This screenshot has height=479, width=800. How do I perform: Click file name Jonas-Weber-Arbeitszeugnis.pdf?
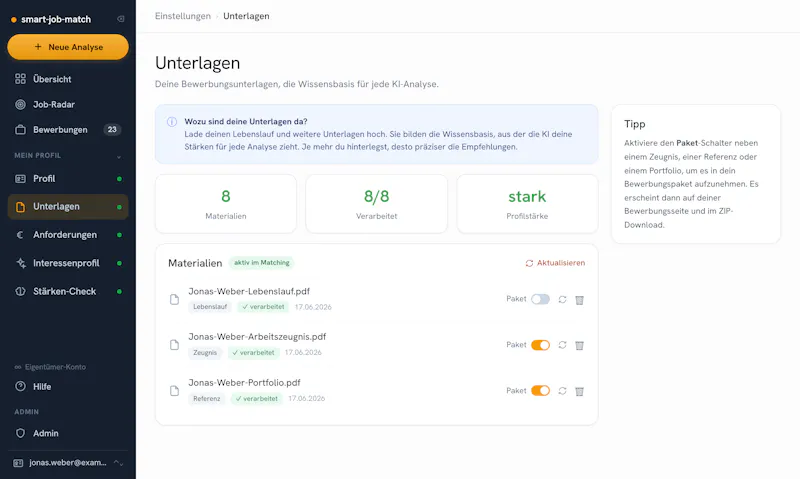[257, 337]
